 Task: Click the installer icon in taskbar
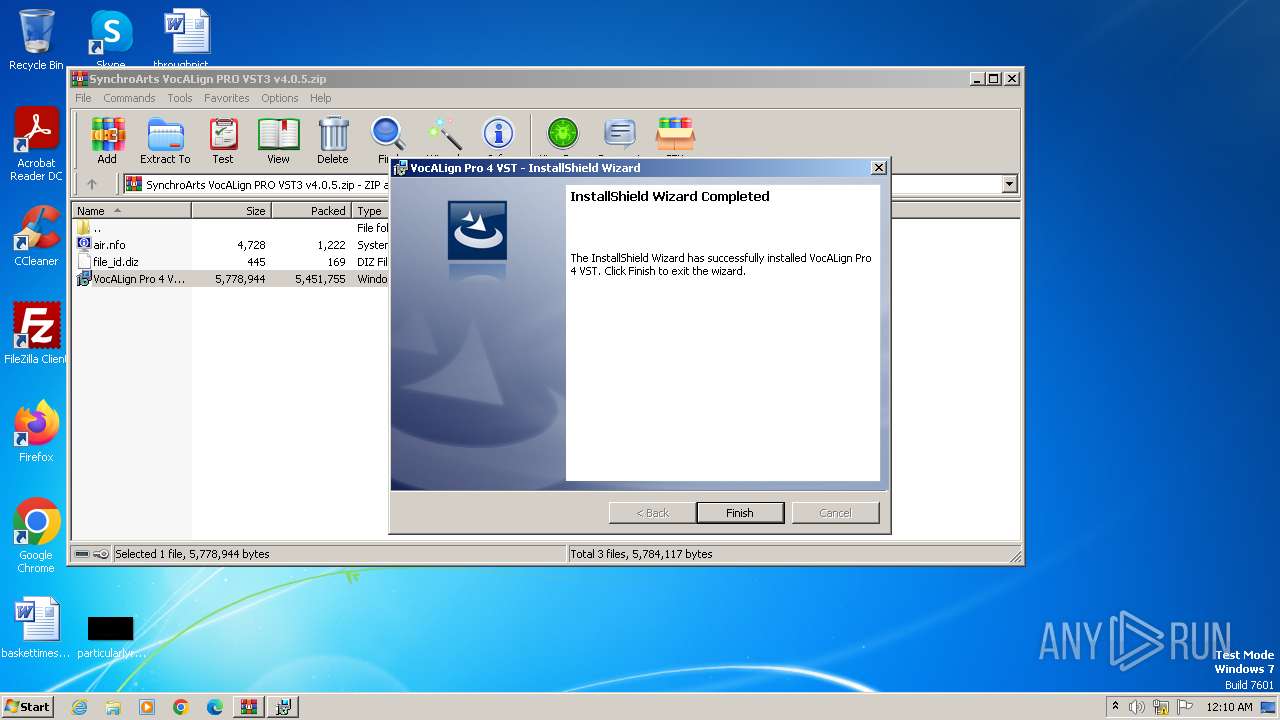point(283,707)
